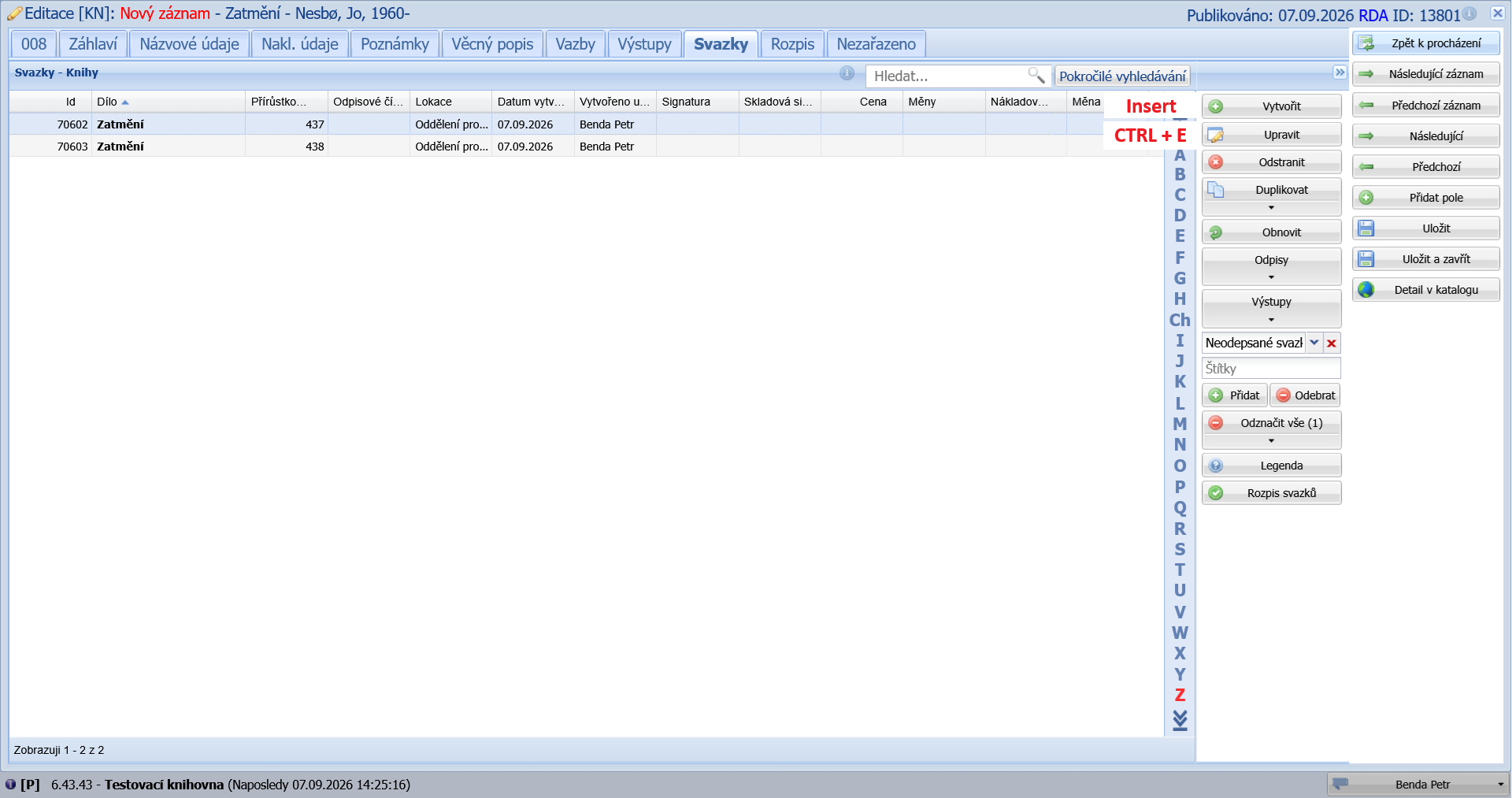Filter by letter Ch in alphabet index
Screen dimensions: 1512x798
click(x=1180, y=320)
